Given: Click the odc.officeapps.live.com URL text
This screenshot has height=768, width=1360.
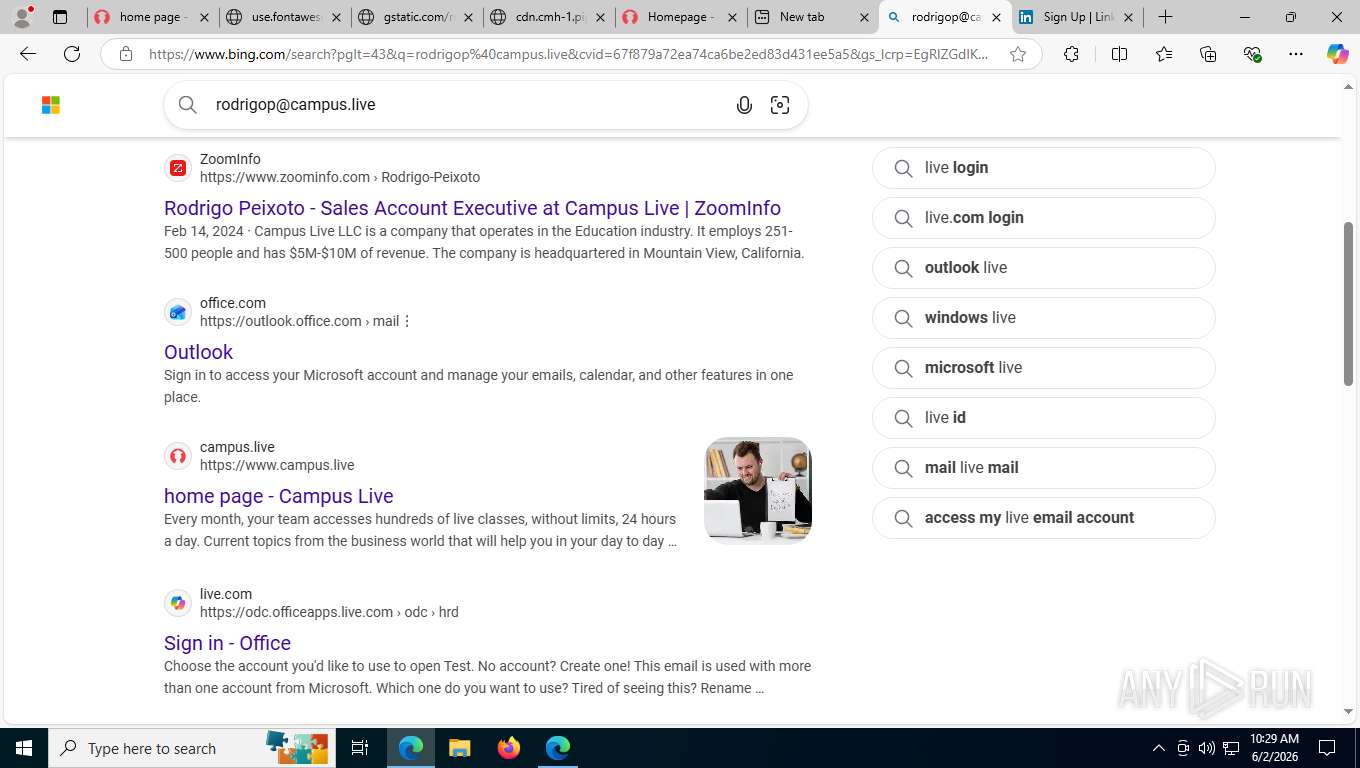Looking at the screenshot, I should coord(329,612).
